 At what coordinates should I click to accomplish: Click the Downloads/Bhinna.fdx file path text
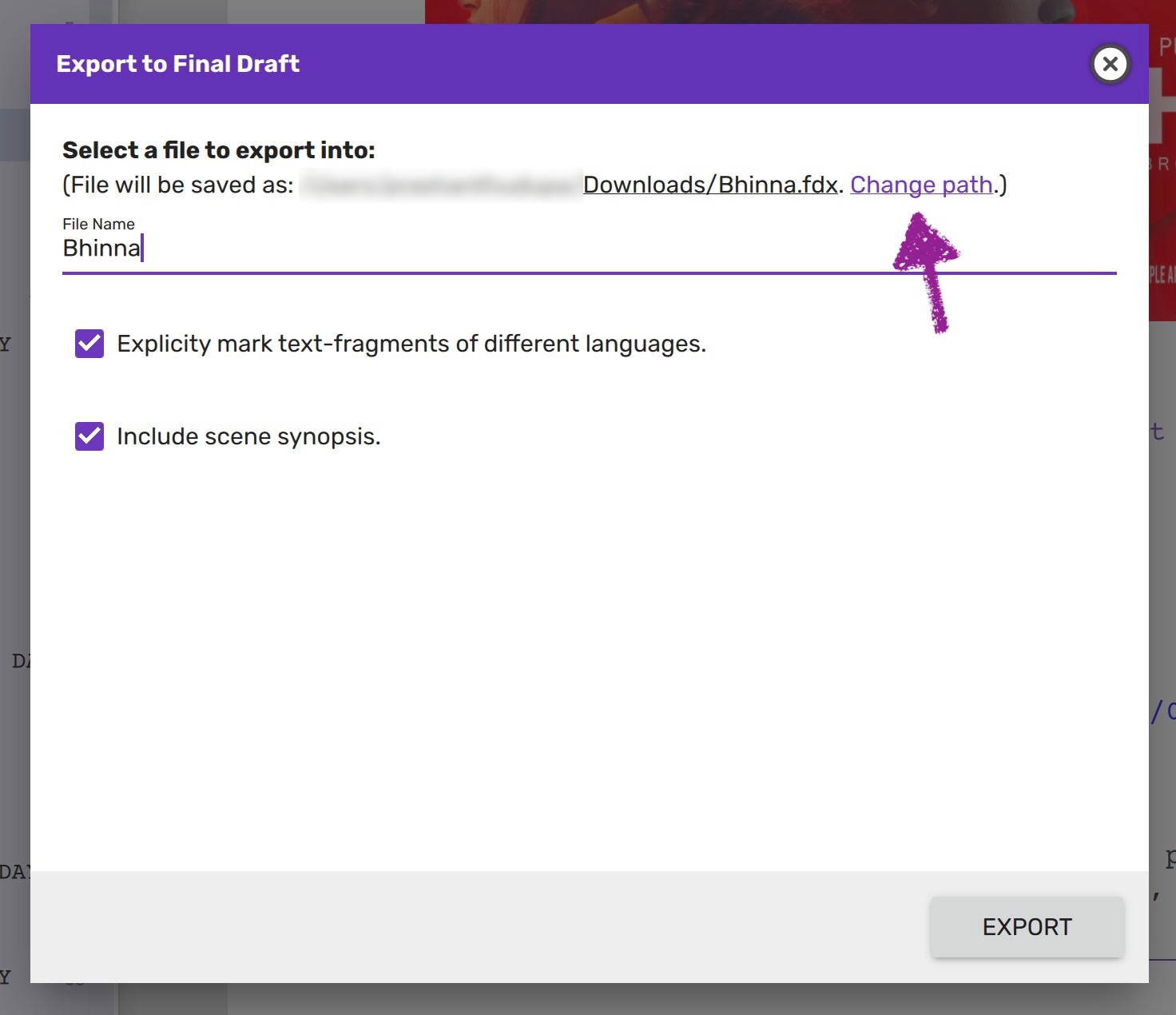[709, 185]
